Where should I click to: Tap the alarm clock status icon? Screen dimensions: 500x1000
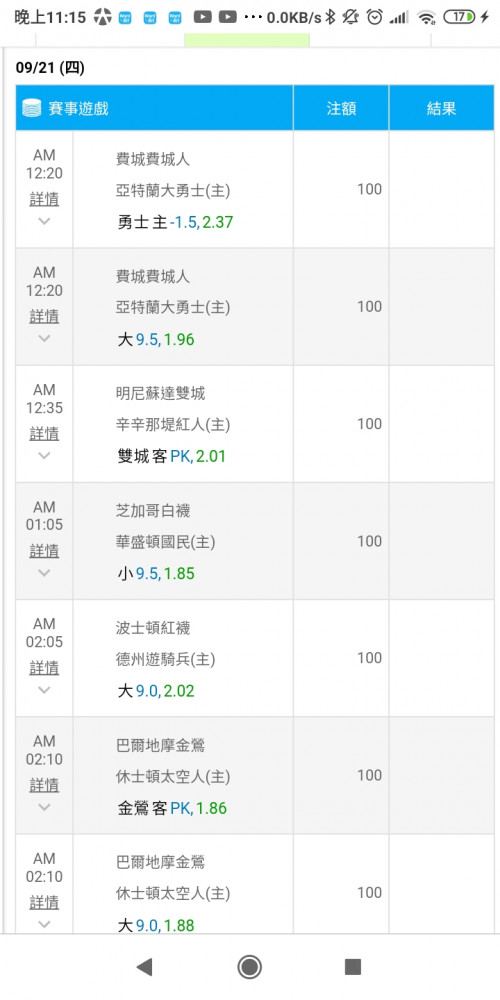[x=374, y=17]
